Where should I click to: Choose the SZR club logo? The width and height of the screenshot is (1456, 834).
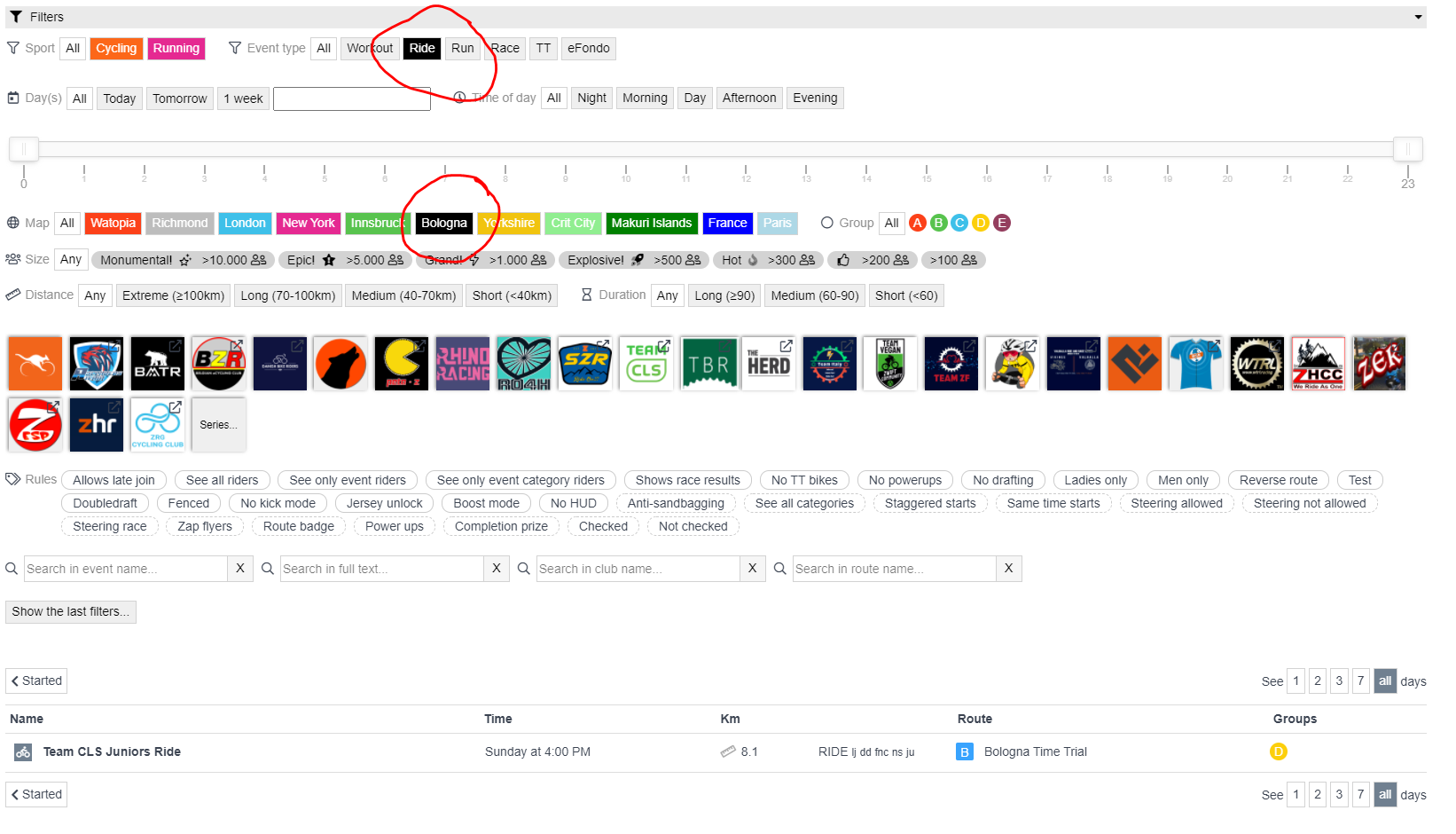(x=585, y=364)
